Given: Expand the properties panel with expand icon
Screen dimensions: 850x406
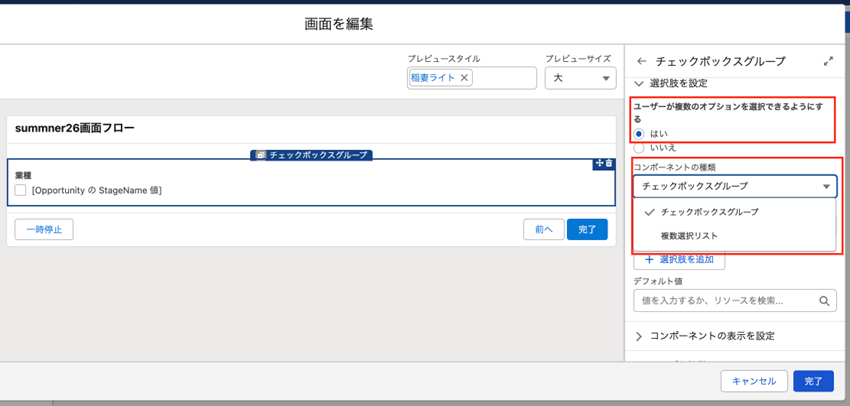Looking at the screenshot, I should point(828,61).
